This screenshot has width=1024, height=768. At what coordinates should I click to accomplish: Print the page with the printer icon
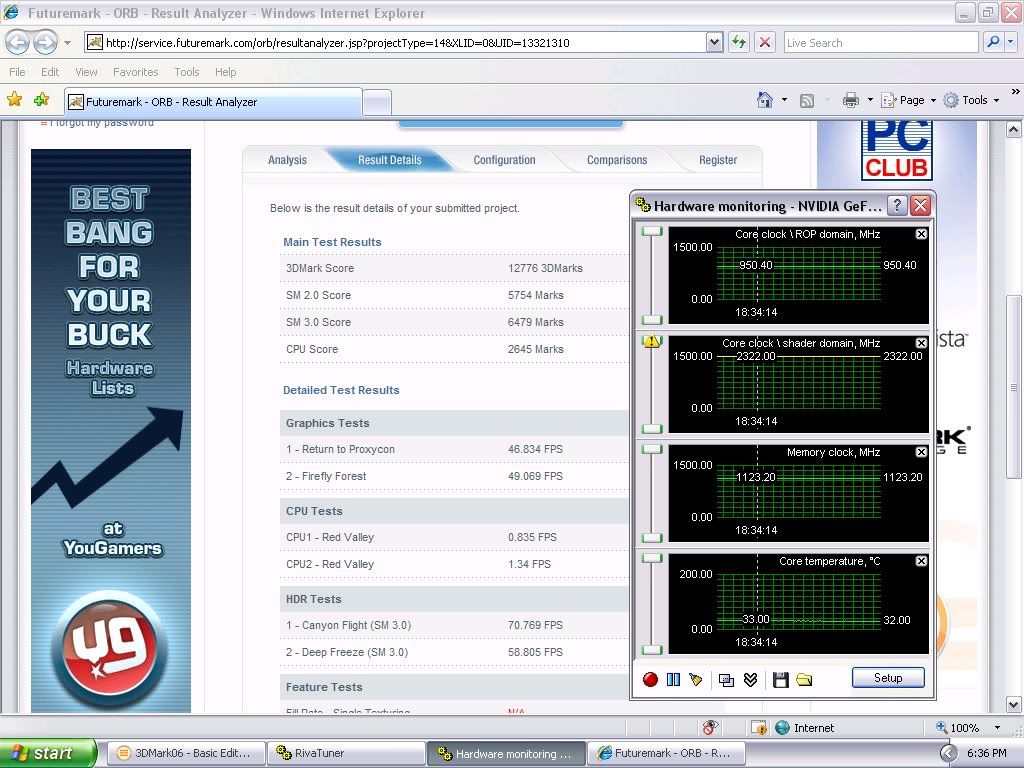coord(850,100)
